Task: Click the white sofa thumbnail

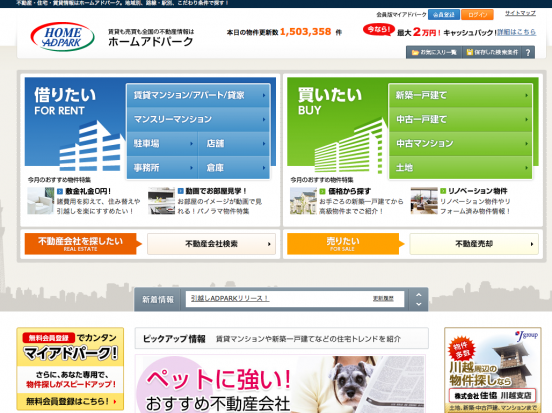Action: (41, 201)
